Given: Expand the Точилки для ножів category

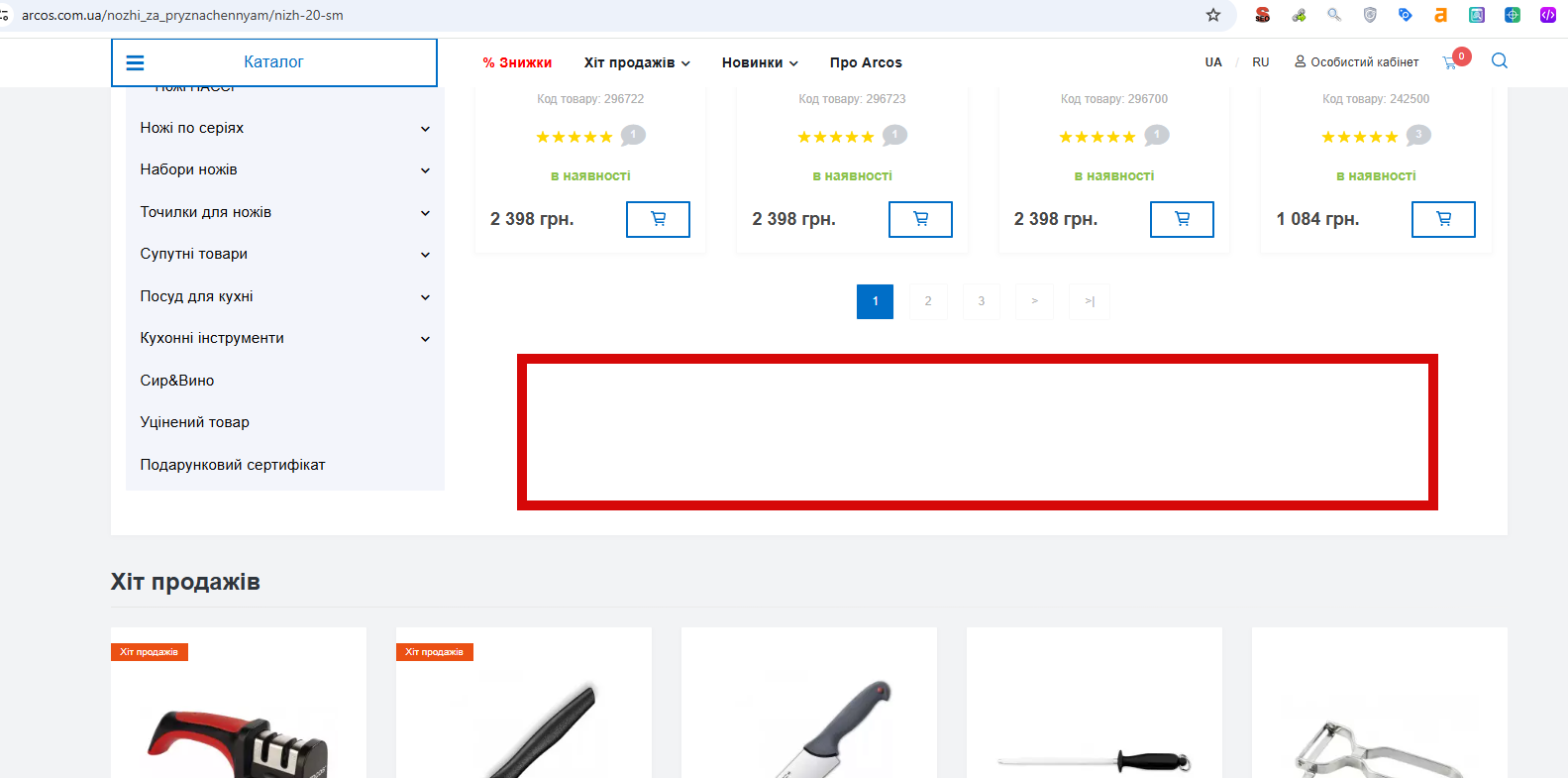Looking at the screenshot, I should point(425,213).
